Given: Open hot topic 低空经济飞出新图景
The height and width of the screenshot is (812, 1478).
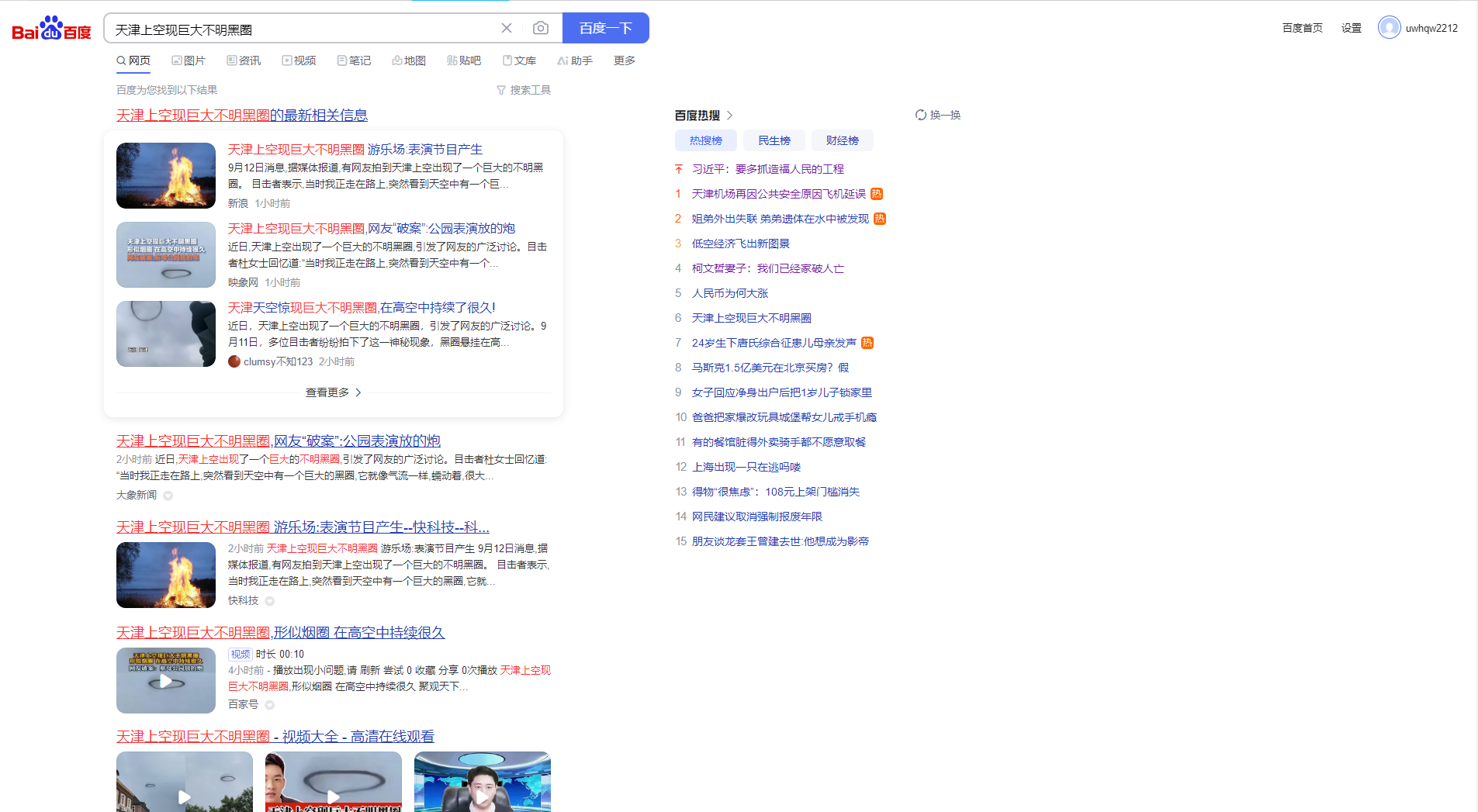Looking at the screenshot, I should (x=741, y=244).
